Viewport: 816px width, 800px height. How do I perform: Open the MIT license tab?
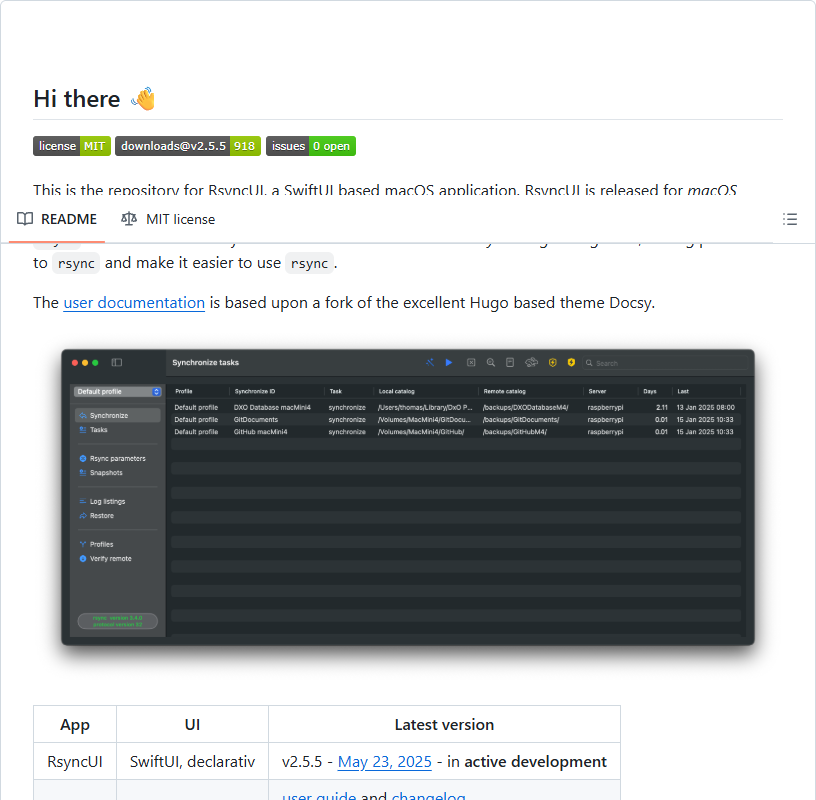pos(168,219)
